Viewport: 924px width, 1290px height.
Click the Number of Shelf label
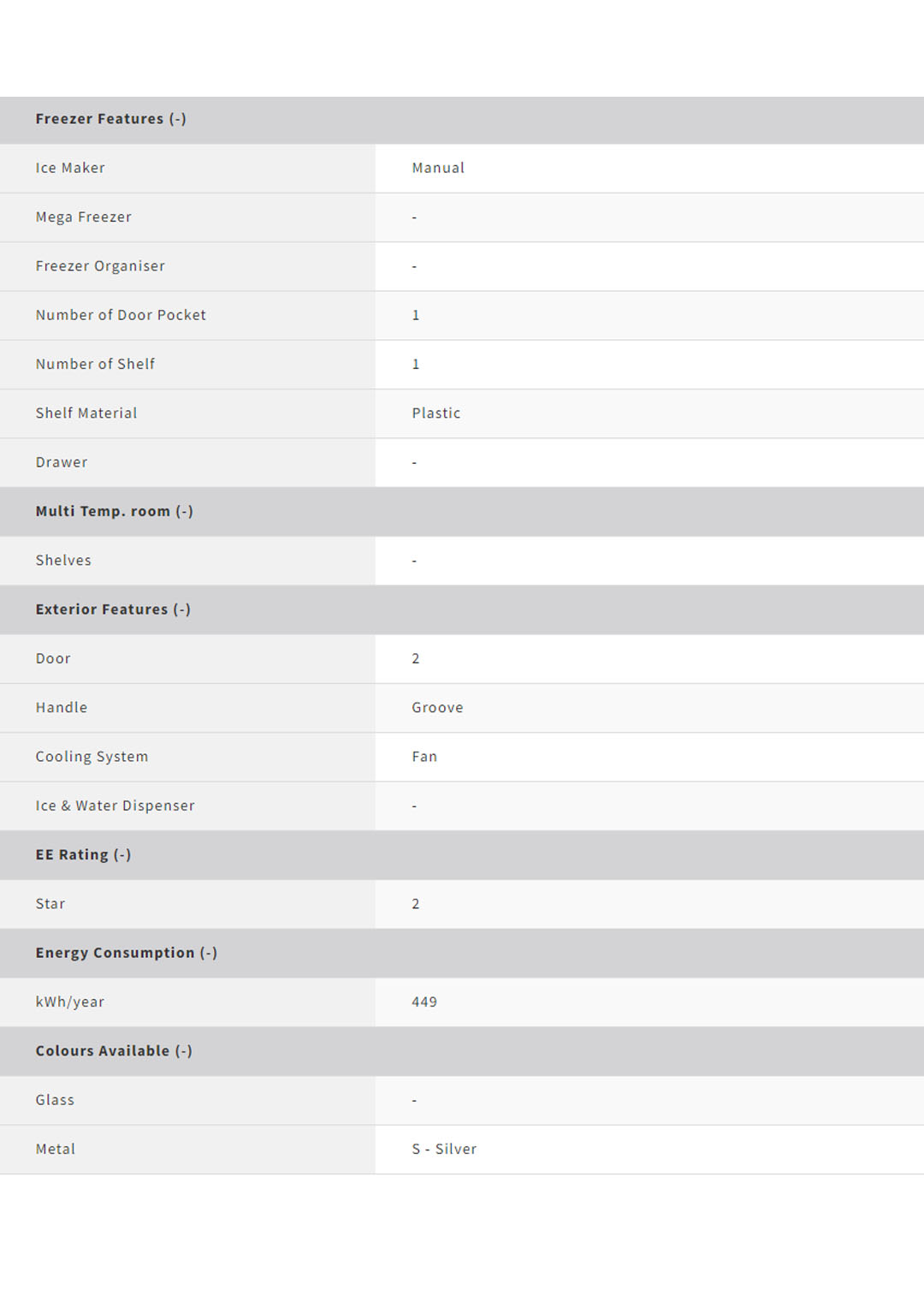(95, 364)
